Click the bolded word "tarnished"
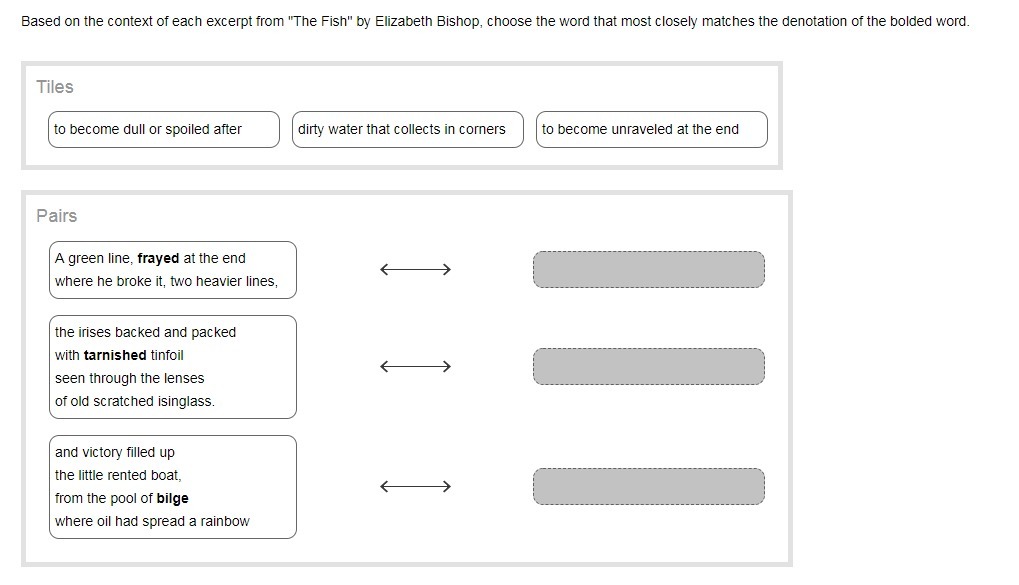 coord(115,355)
